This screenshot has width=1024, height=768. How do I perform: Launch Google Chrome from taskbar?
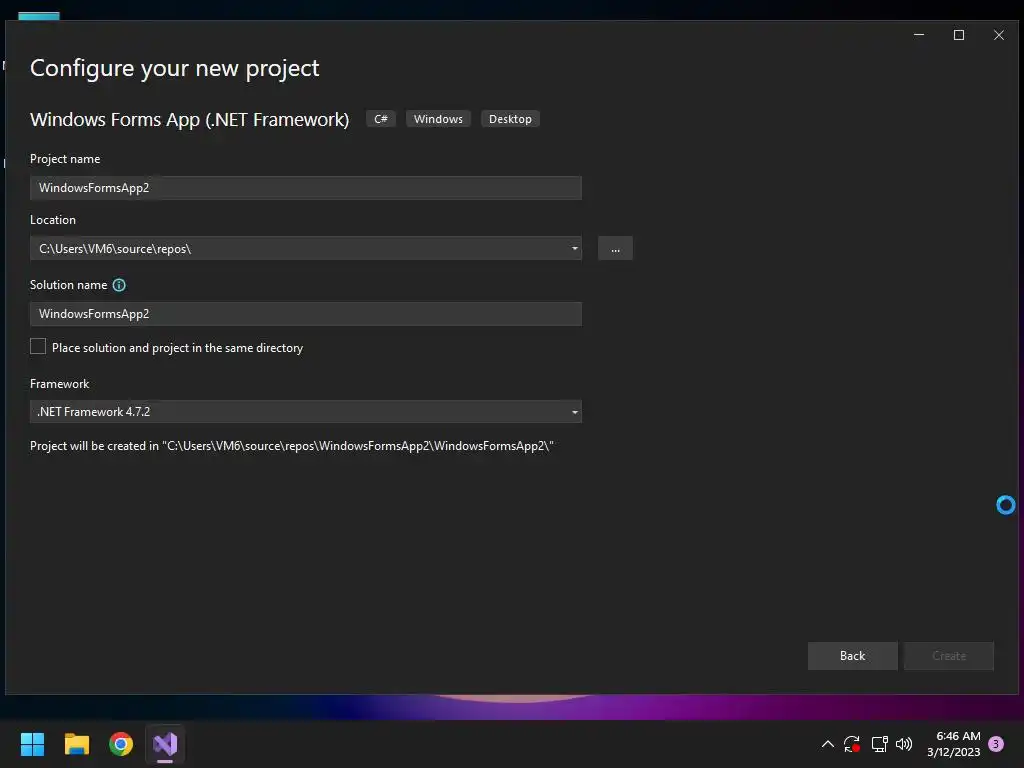tap(121, 744)
